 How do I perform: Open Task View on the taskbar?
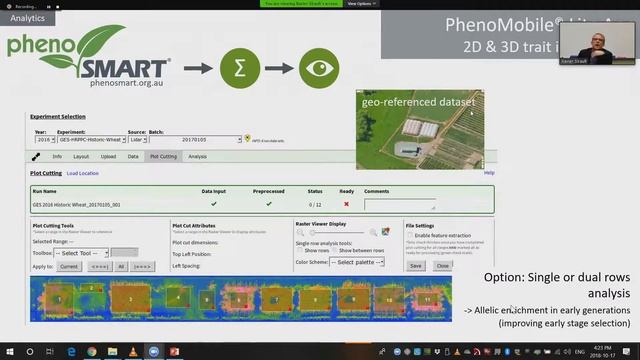point(50,351)
